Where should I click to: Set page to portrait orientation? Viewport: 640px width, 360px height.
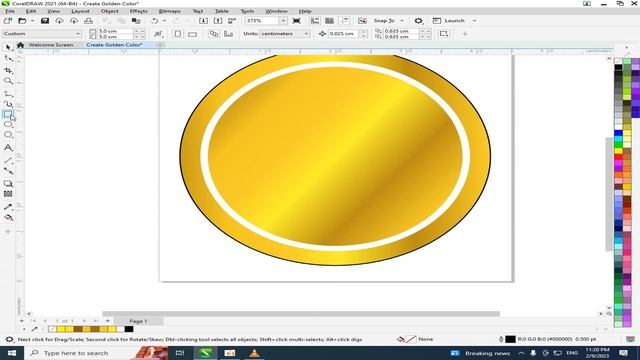point(178,34)
